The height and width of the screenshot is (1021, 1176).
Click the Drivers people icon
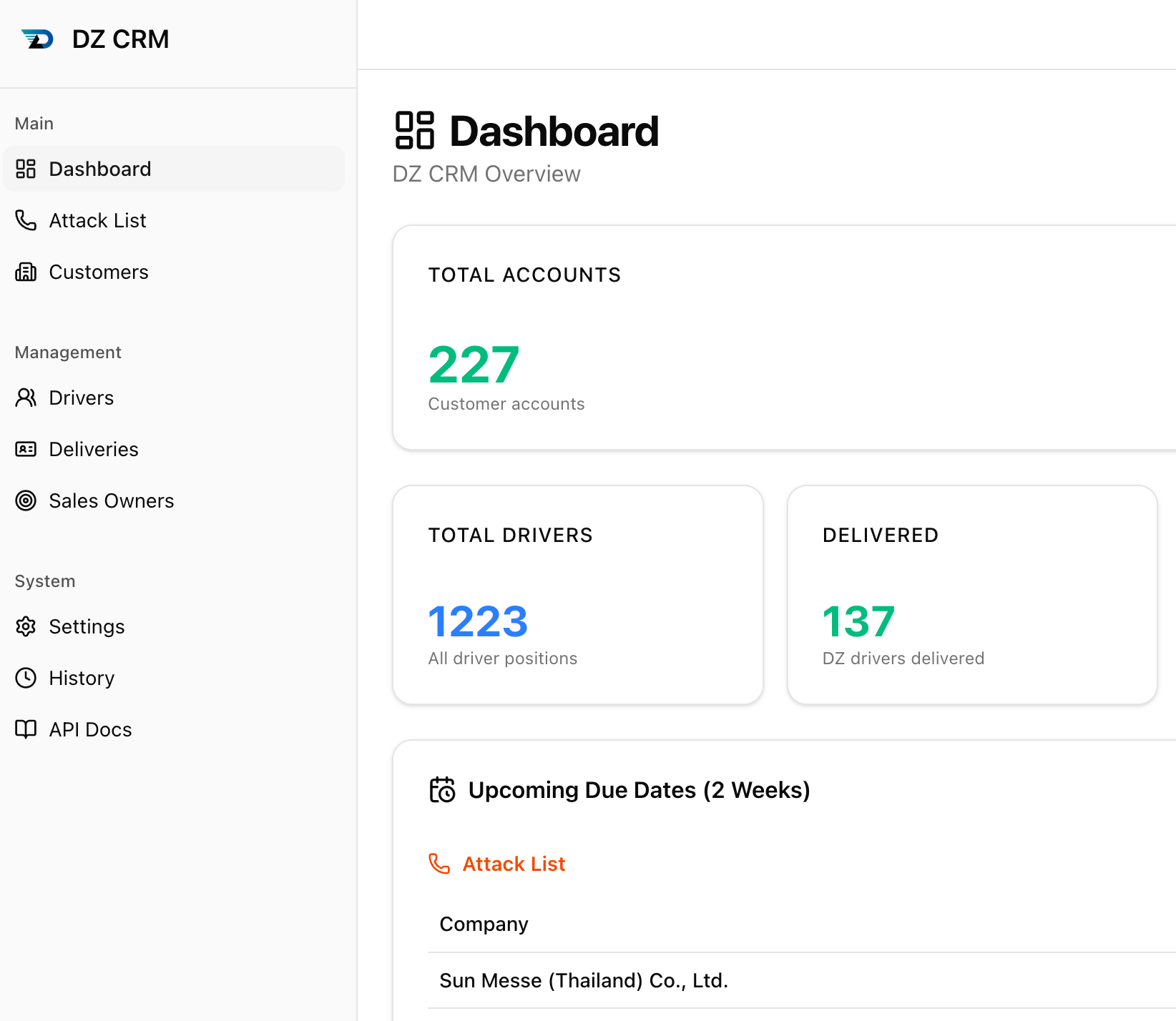tap(26, 398)
